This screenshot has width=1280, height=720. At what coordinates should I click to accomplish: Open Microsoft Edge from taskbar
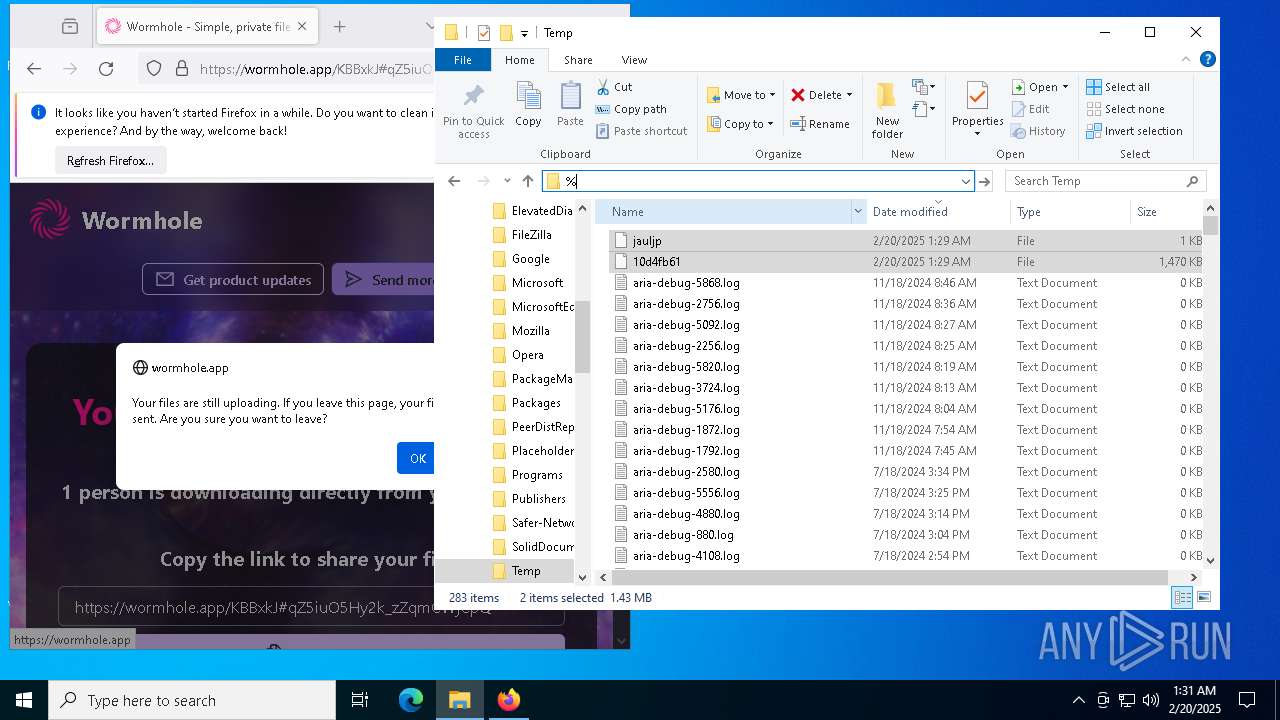411,700
